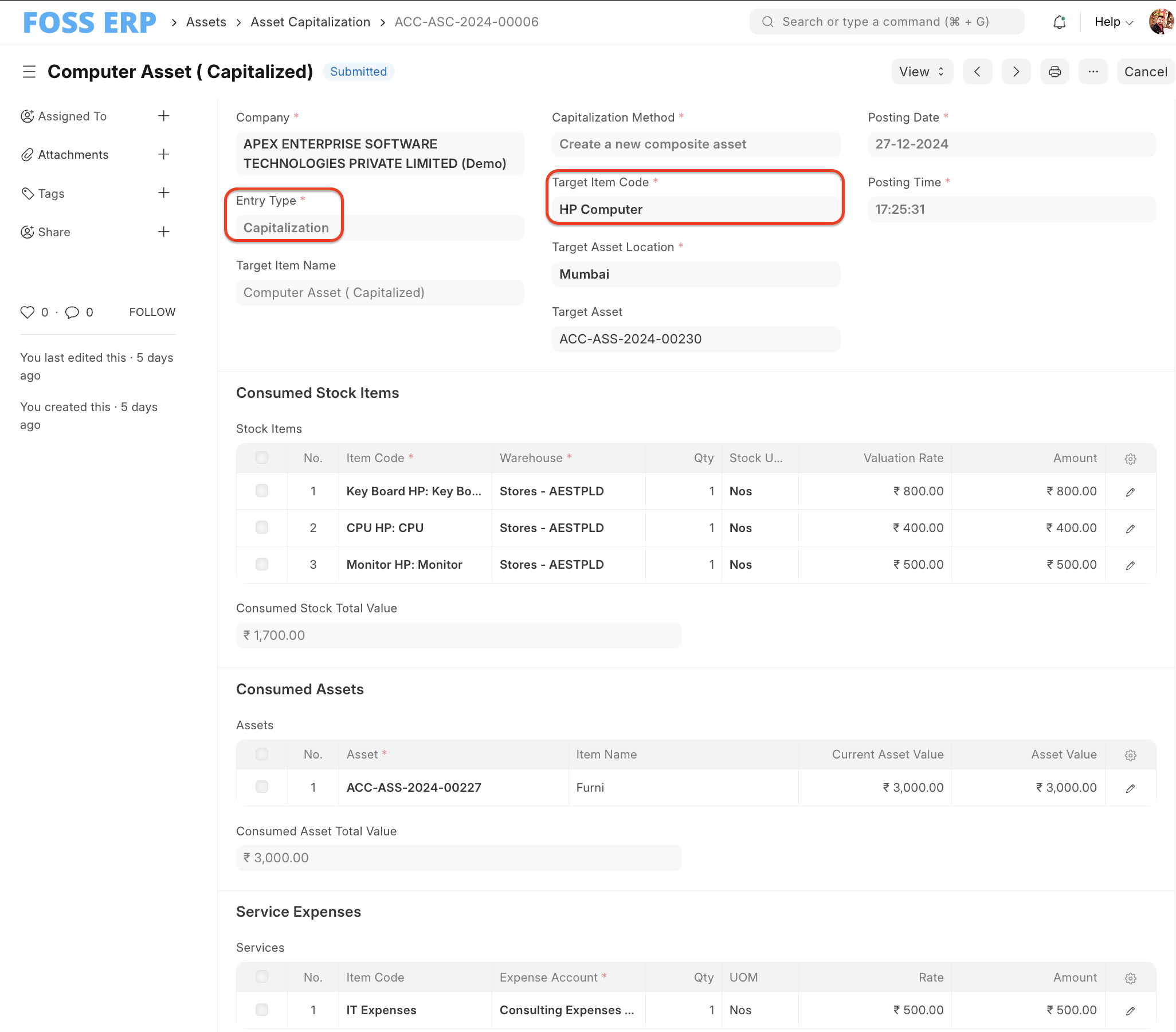
Task: Click the FOLLOW button
Action: tap(152, 312)
